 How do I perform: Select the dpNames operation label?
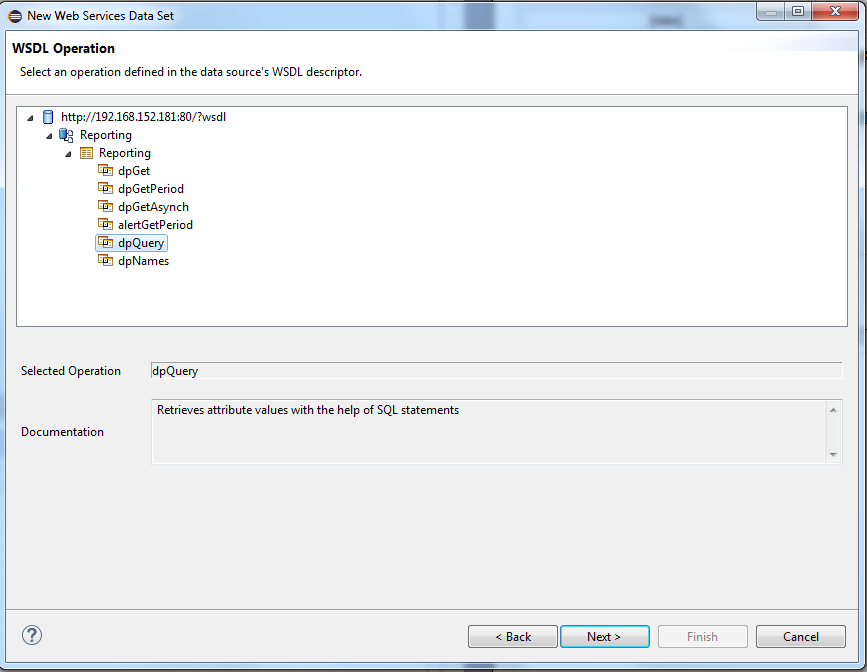click(143, 261)
